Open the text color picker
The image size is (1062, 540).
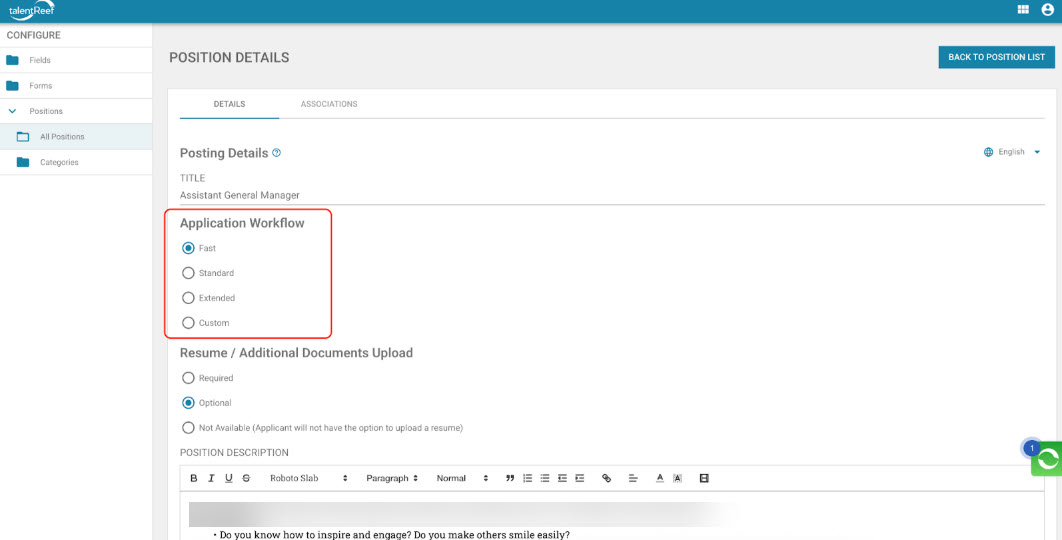coord(660,478)
